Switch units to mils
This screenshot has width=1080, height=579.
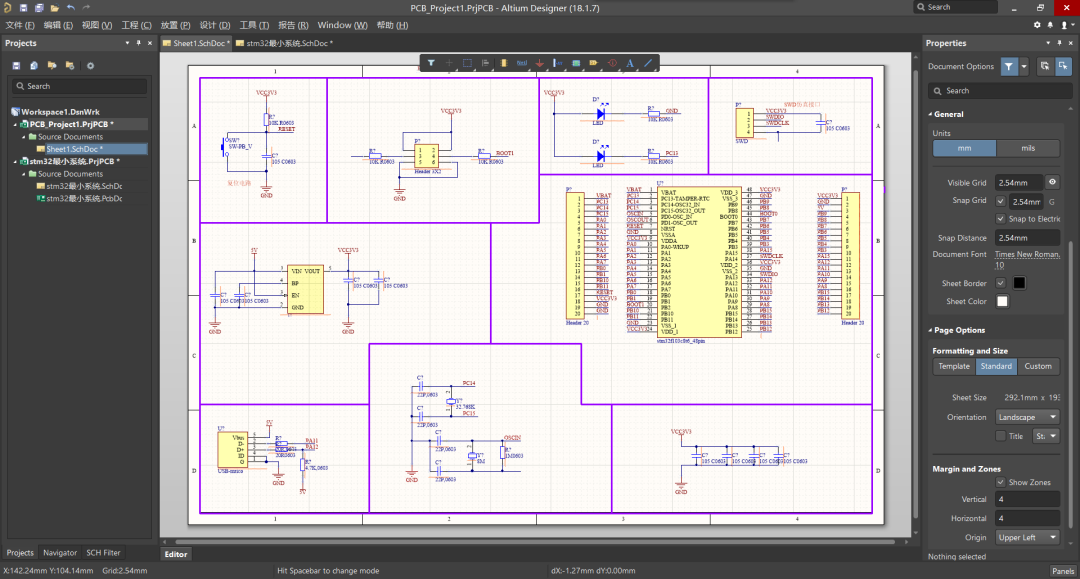tap(1028, 148)
